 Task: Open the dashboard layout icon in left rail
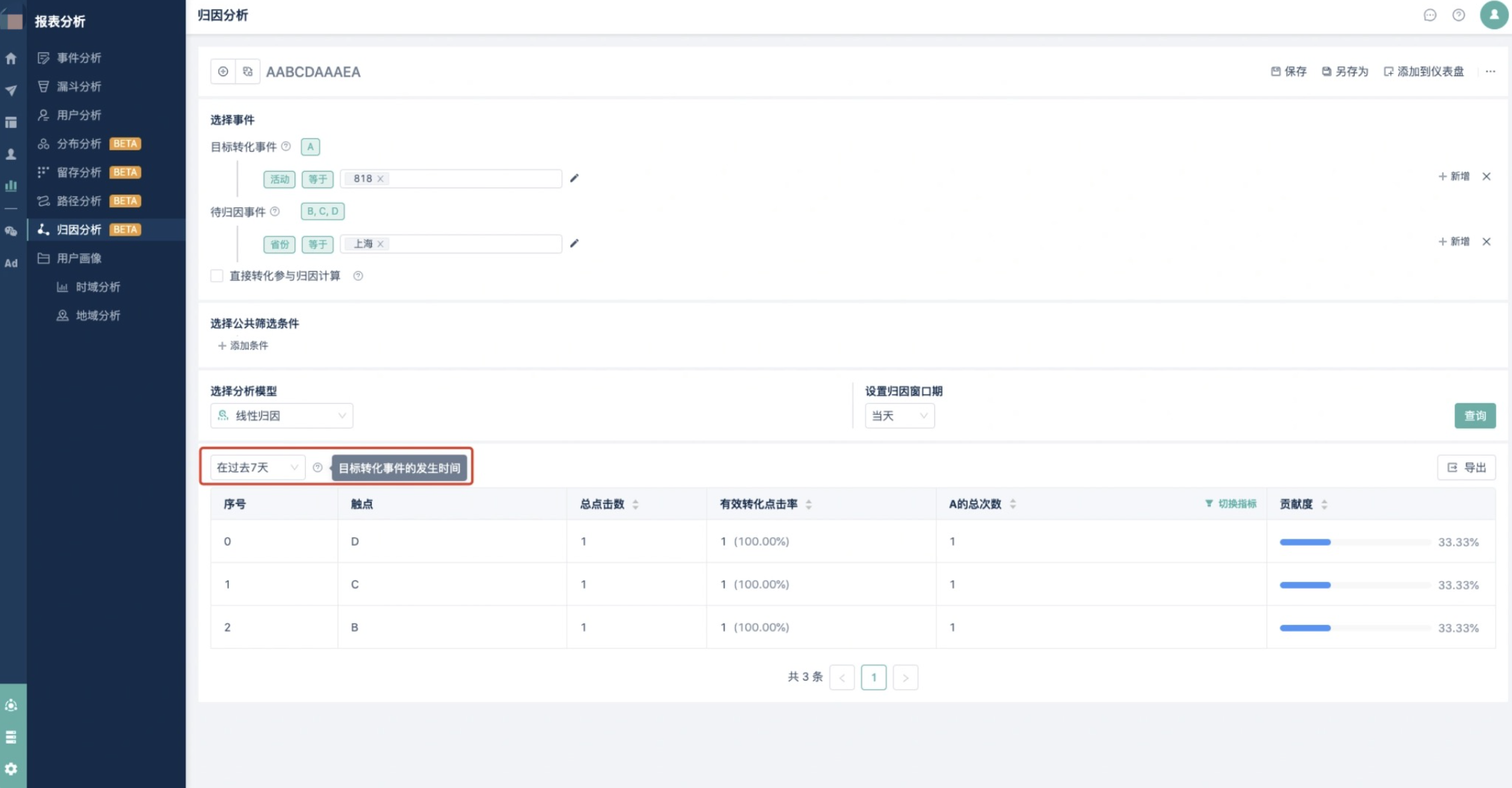point(10,122)
